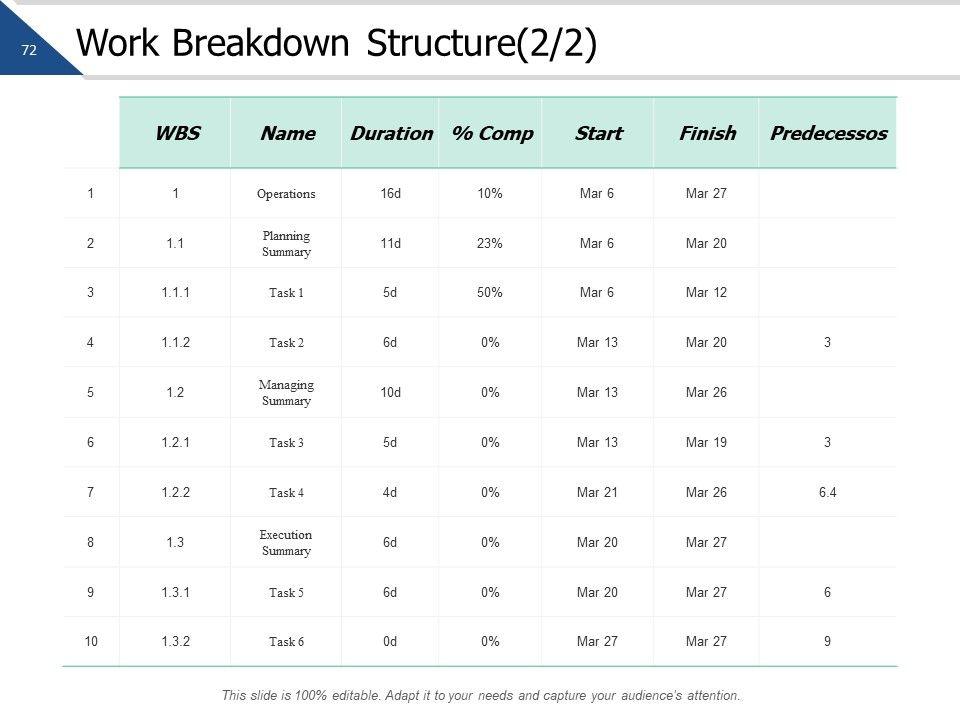This screenshot has width=960, height=720.
Task: Click the 16d duration cell
Action: pos(390,193)
